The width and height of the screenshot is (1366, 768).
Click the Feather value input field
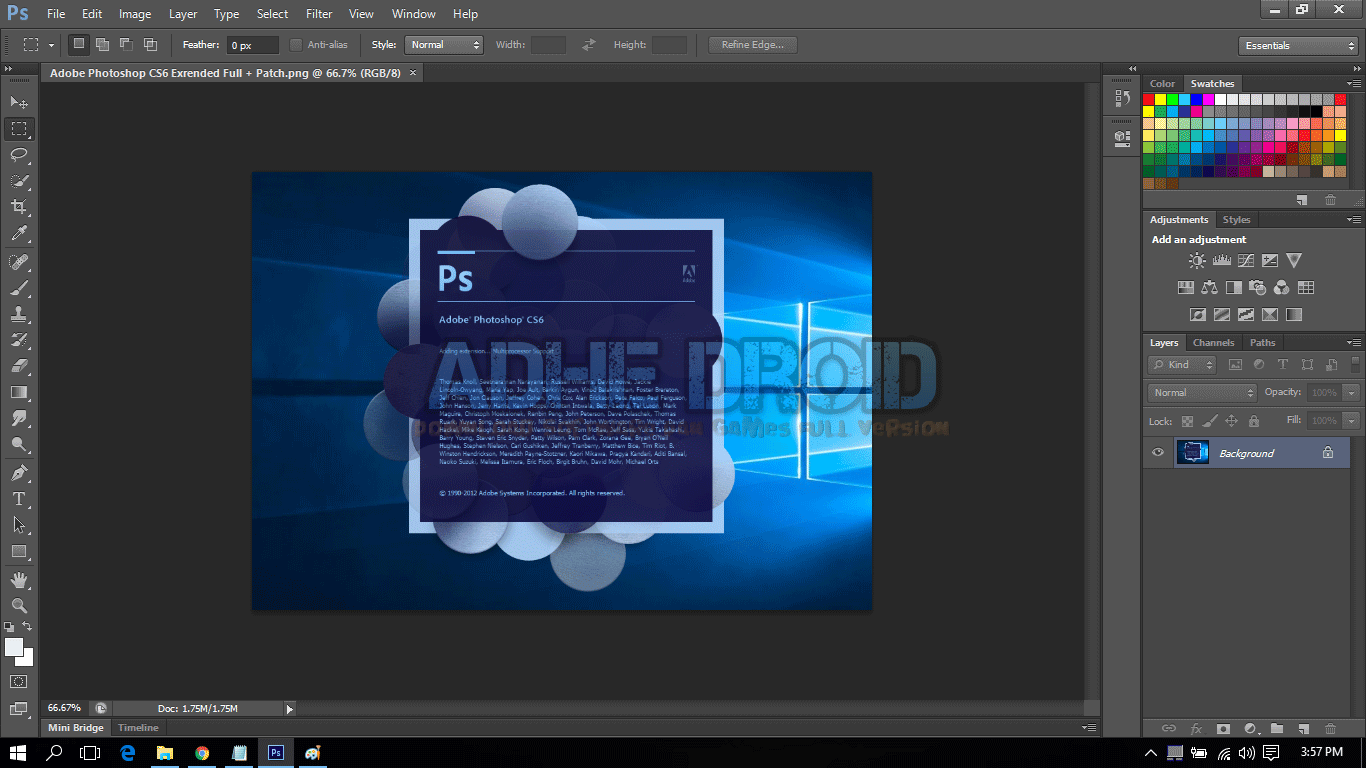click(x=253, y=45)
